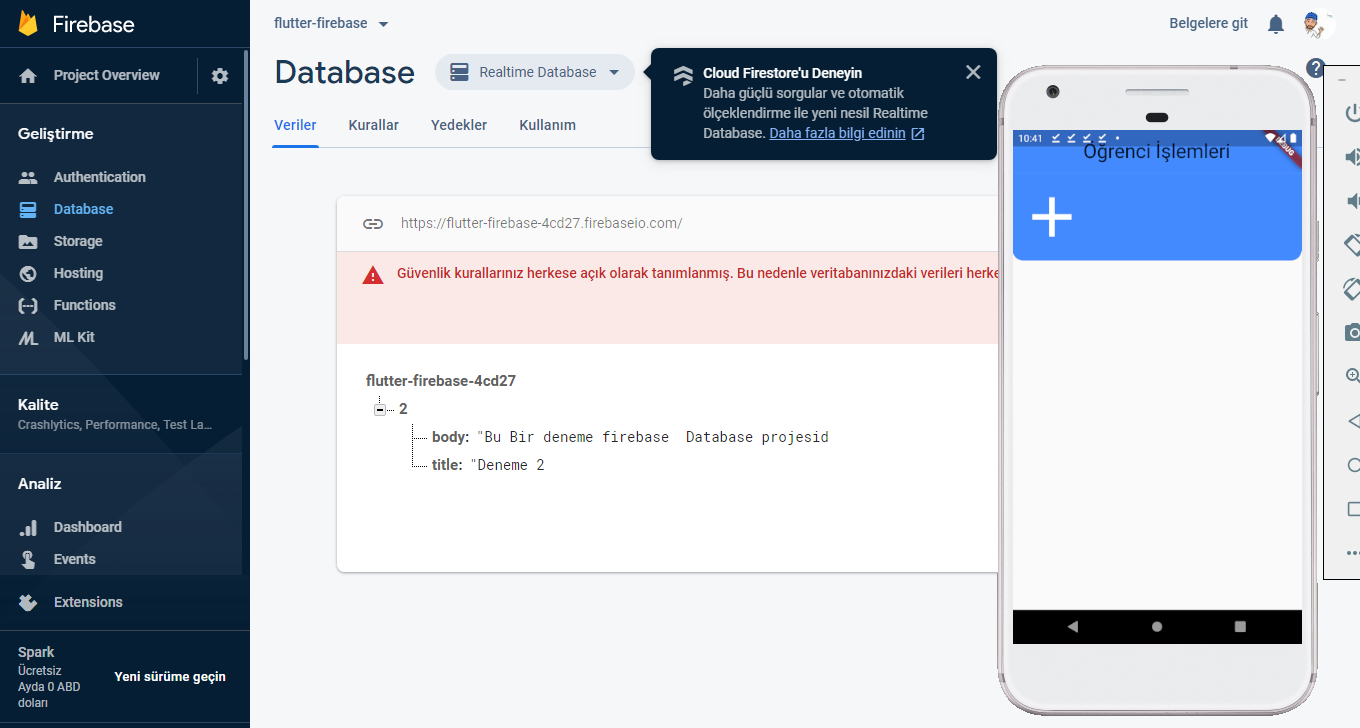Screen dimensions: 1360x728
Task: Click Project Overview label
Action: [x=107, y=75]
